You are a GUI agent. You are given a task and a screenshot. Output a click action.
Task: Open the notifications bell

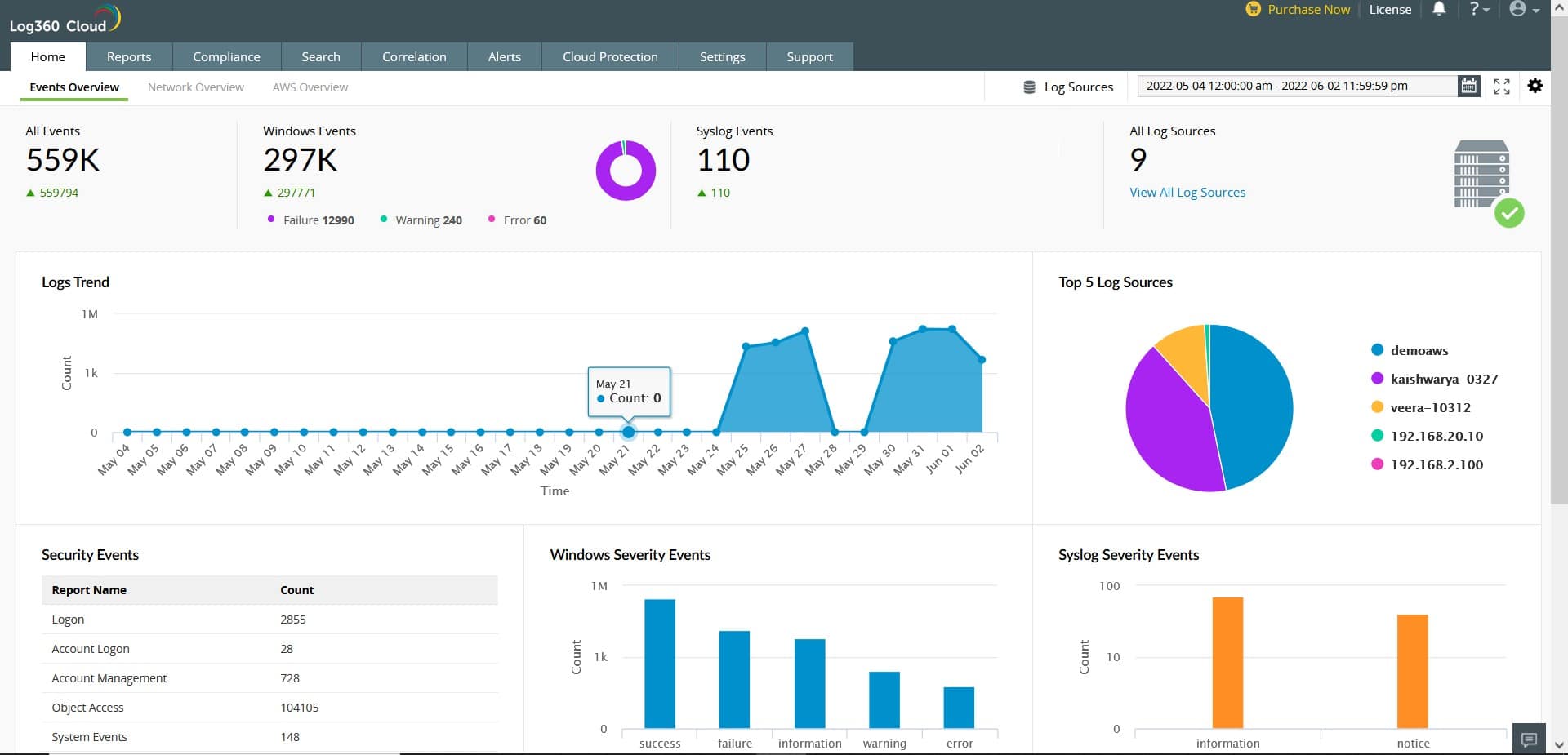click(x=1439, y=9)
